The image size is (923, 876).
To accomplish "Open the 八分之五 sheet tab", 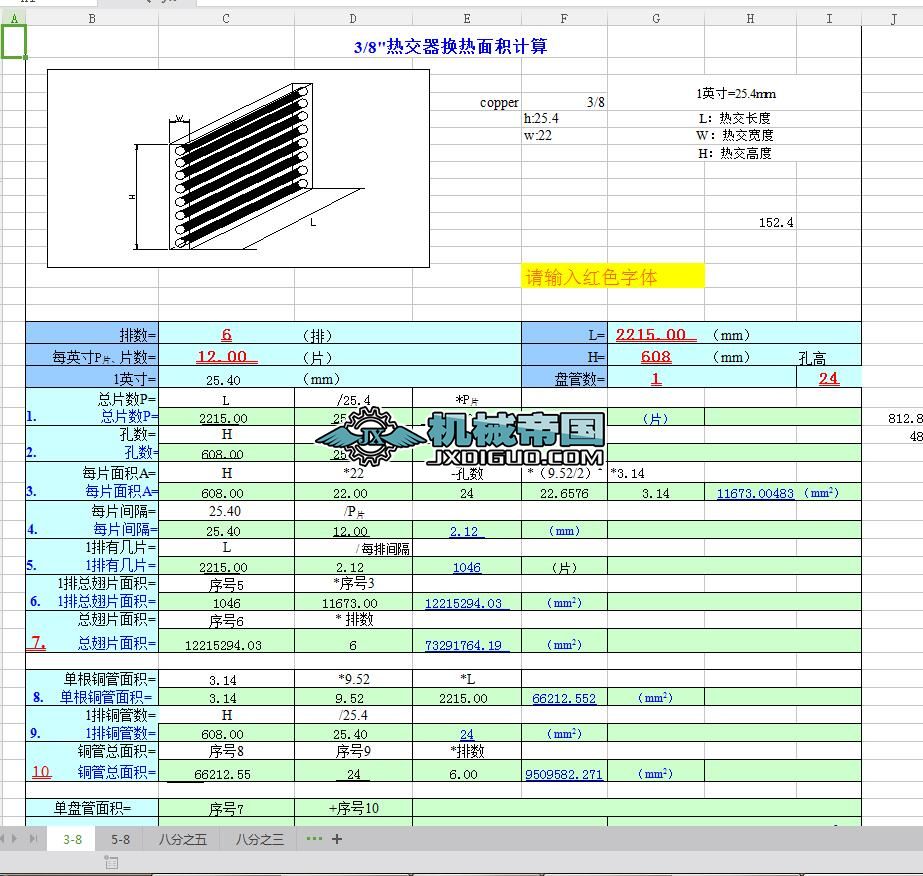I will pos(182,840).
